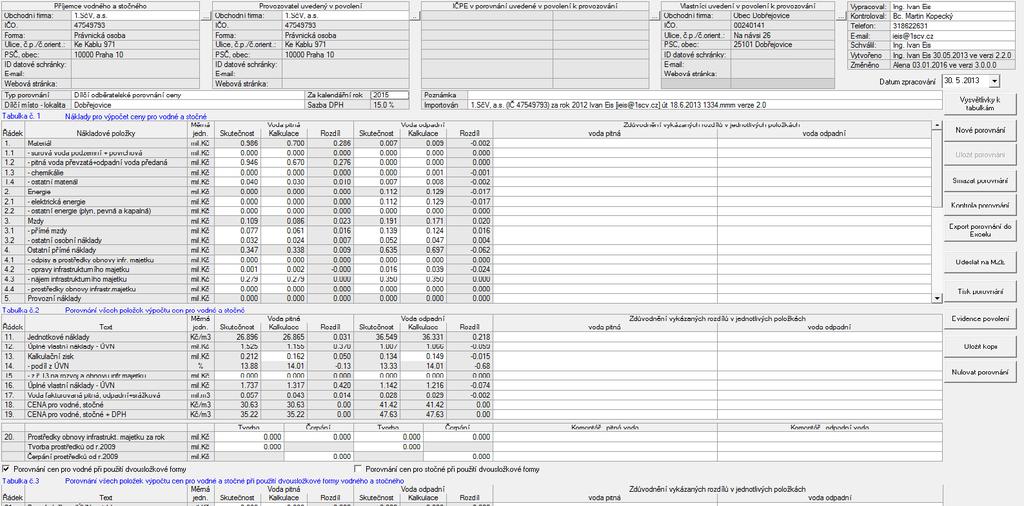Click Export porovnání do Excelu

980,230
